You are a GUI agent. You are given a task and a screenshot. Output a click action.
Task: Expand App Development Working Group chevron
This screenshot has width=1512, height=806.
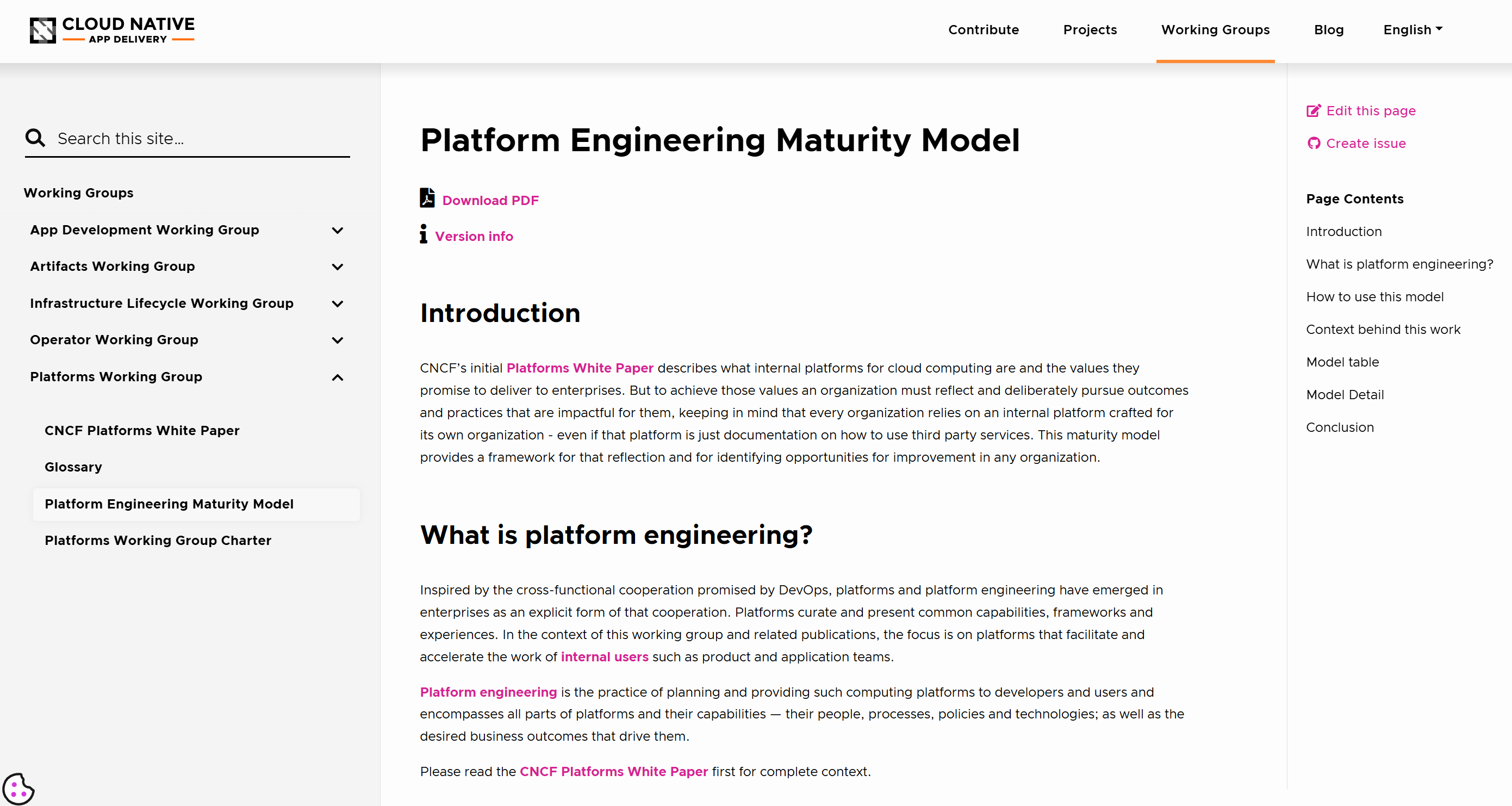[338, 230]
